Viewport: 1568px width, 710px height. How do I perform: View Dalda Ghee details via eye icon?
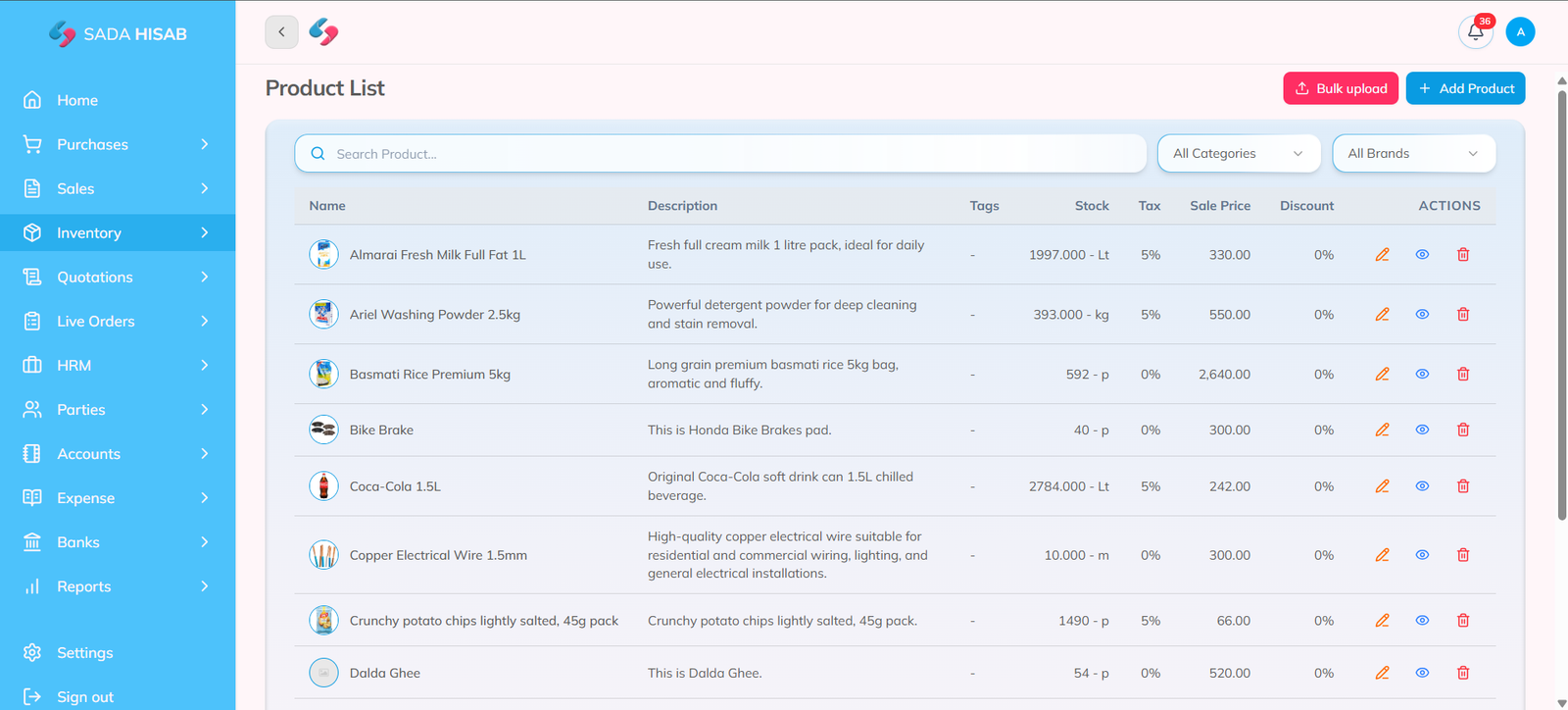pos(1422,673)
